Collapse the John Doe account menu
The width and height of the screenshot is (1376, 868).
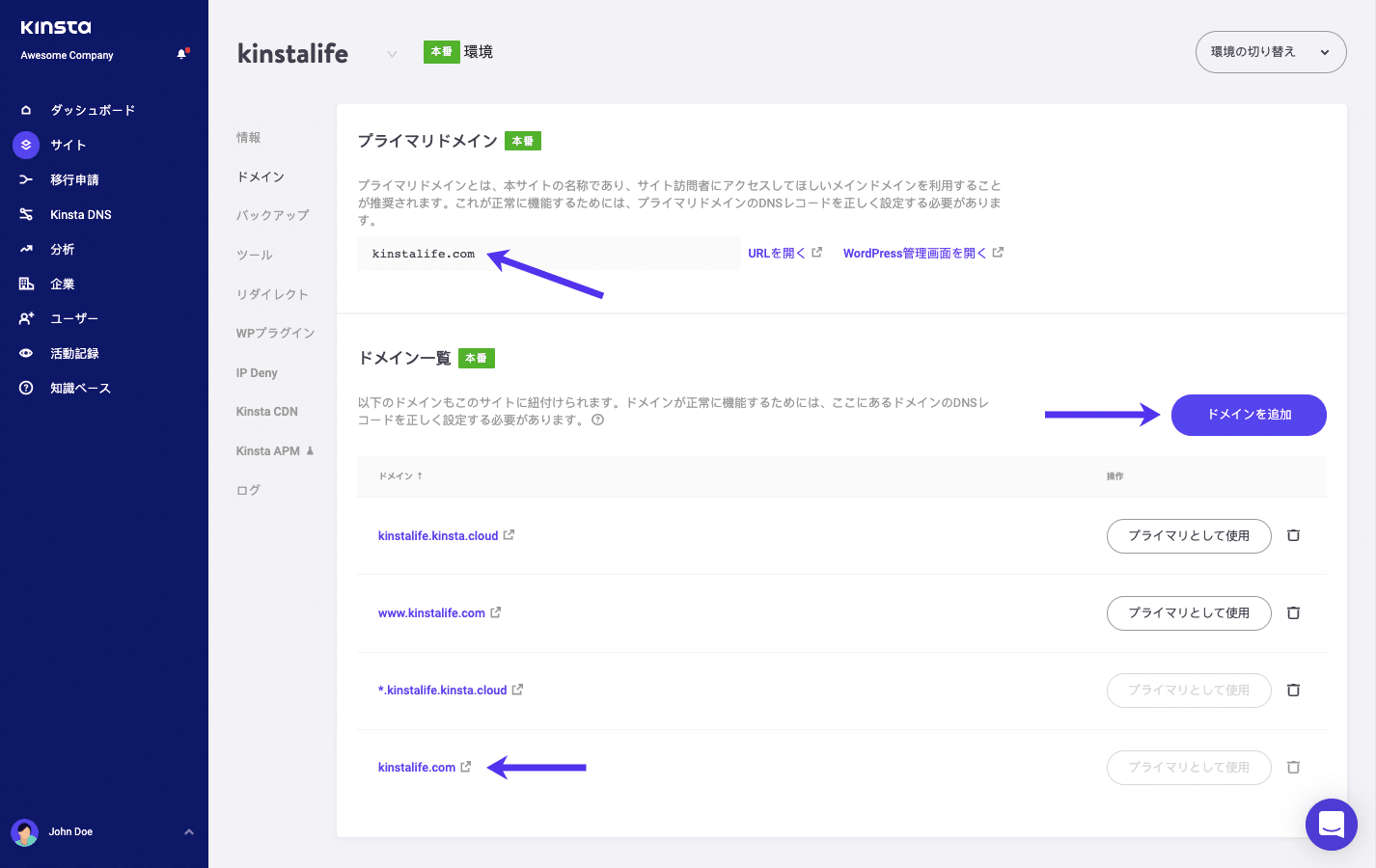[189, 830]
